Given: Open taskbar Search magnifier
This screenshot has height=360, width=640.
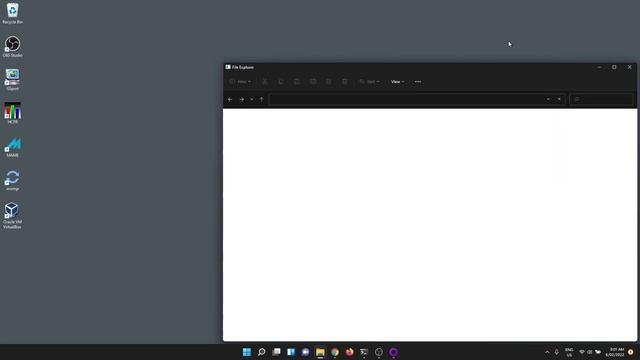Looking at the screenshot, I should pyautogui.click(x=261, y=352).
